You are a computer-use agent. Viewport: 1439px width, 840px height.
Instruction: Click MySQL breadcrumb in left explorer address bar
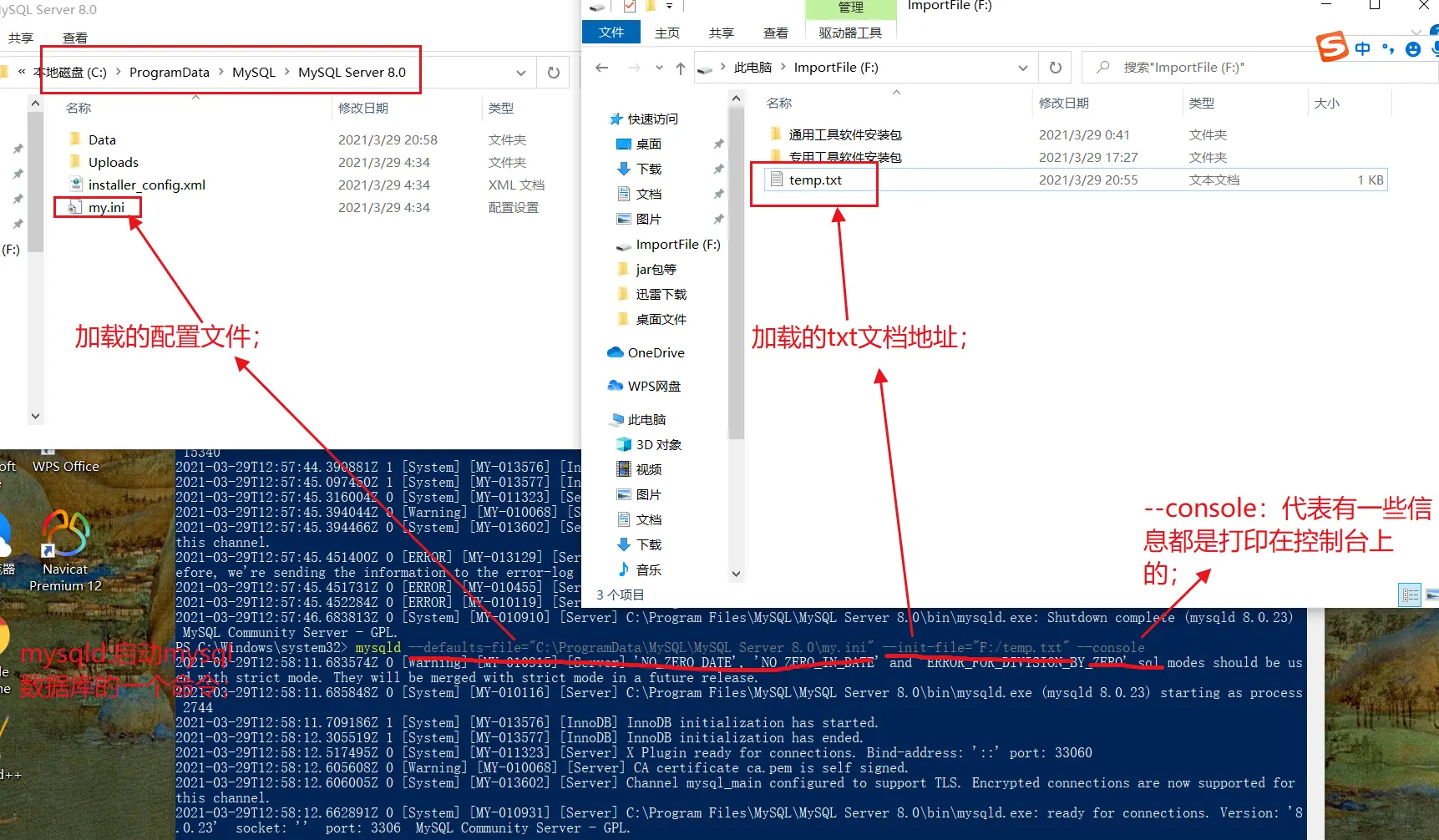pos(254,73)
